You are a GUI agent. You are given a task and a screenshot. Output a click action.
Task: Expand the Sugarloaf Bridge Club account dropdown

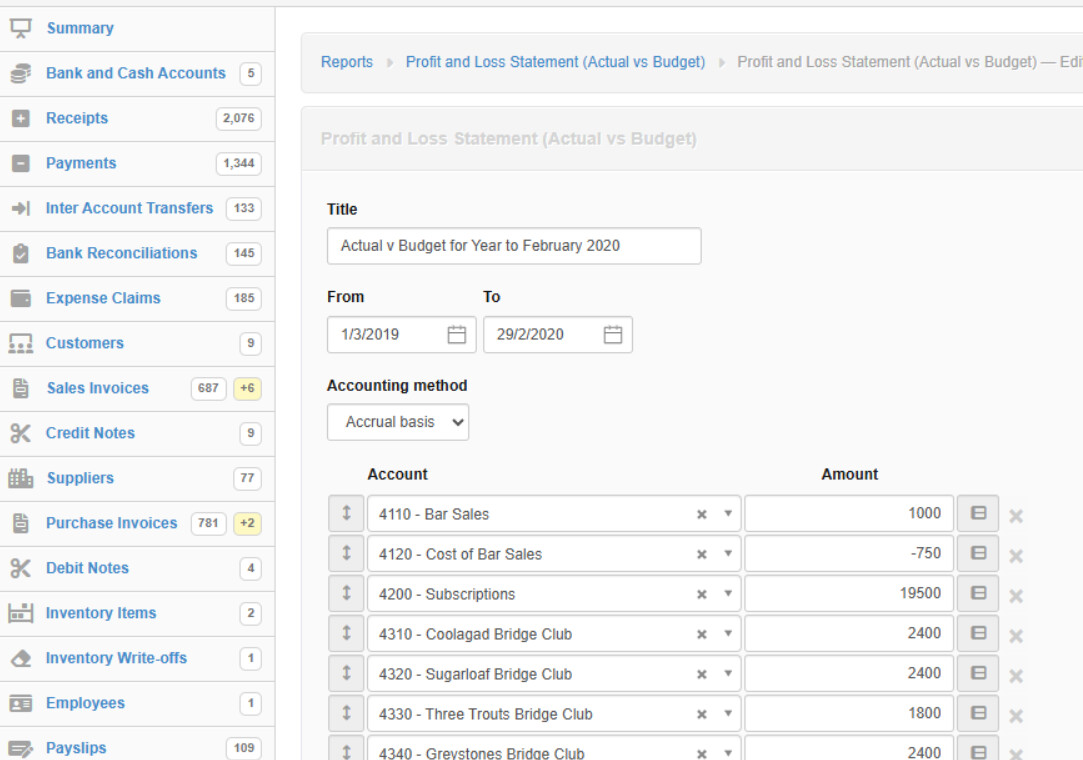pyautogui.click(x=728, y=674)
